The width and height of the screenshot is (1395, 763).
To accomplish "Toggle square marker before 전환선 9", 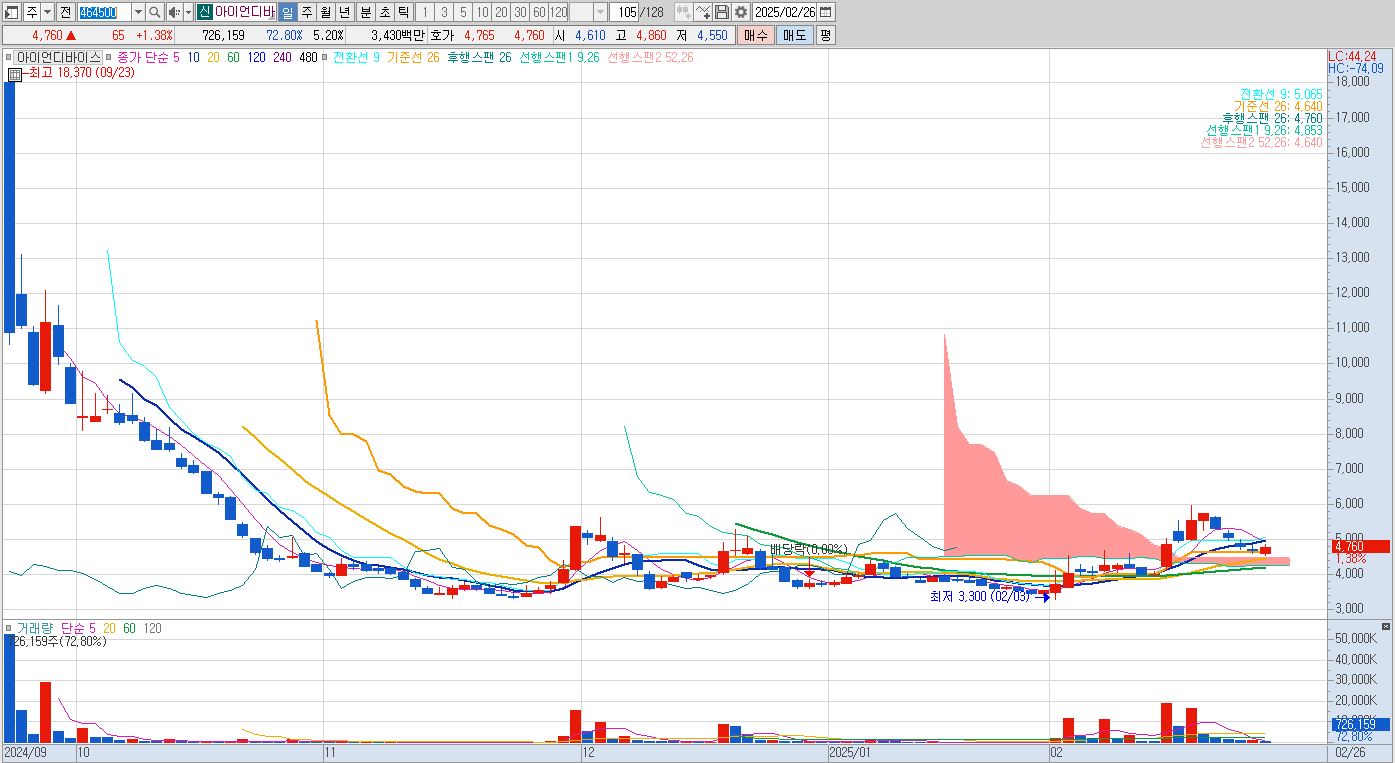I will pyautogui.click(x=325, y=58).
